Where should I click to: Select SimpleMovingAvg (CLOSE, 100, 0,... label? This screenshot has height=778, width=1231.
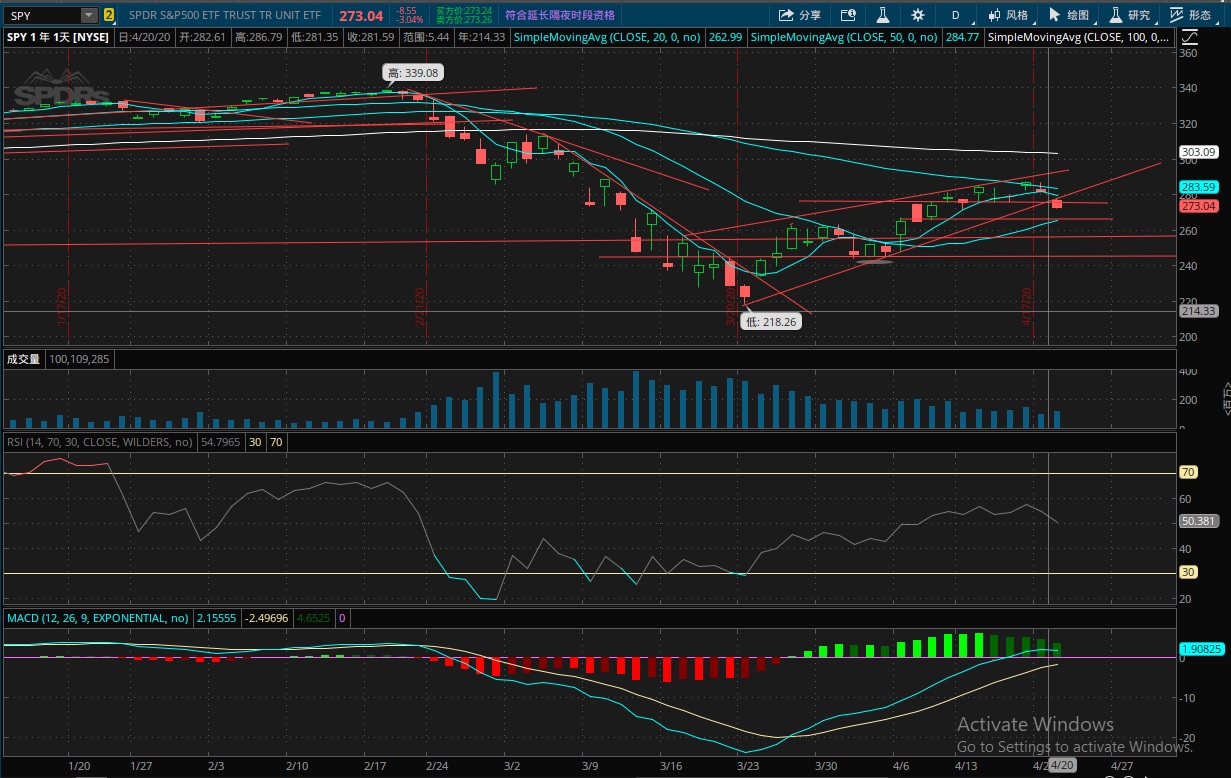[x=1078, y=36]
